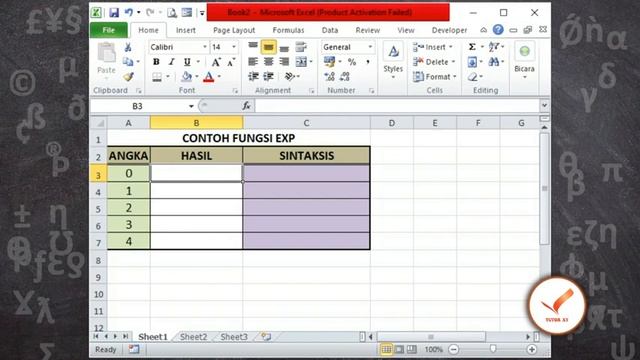
Task: Click the Insert Function fx button
Action: coord(247,106)
